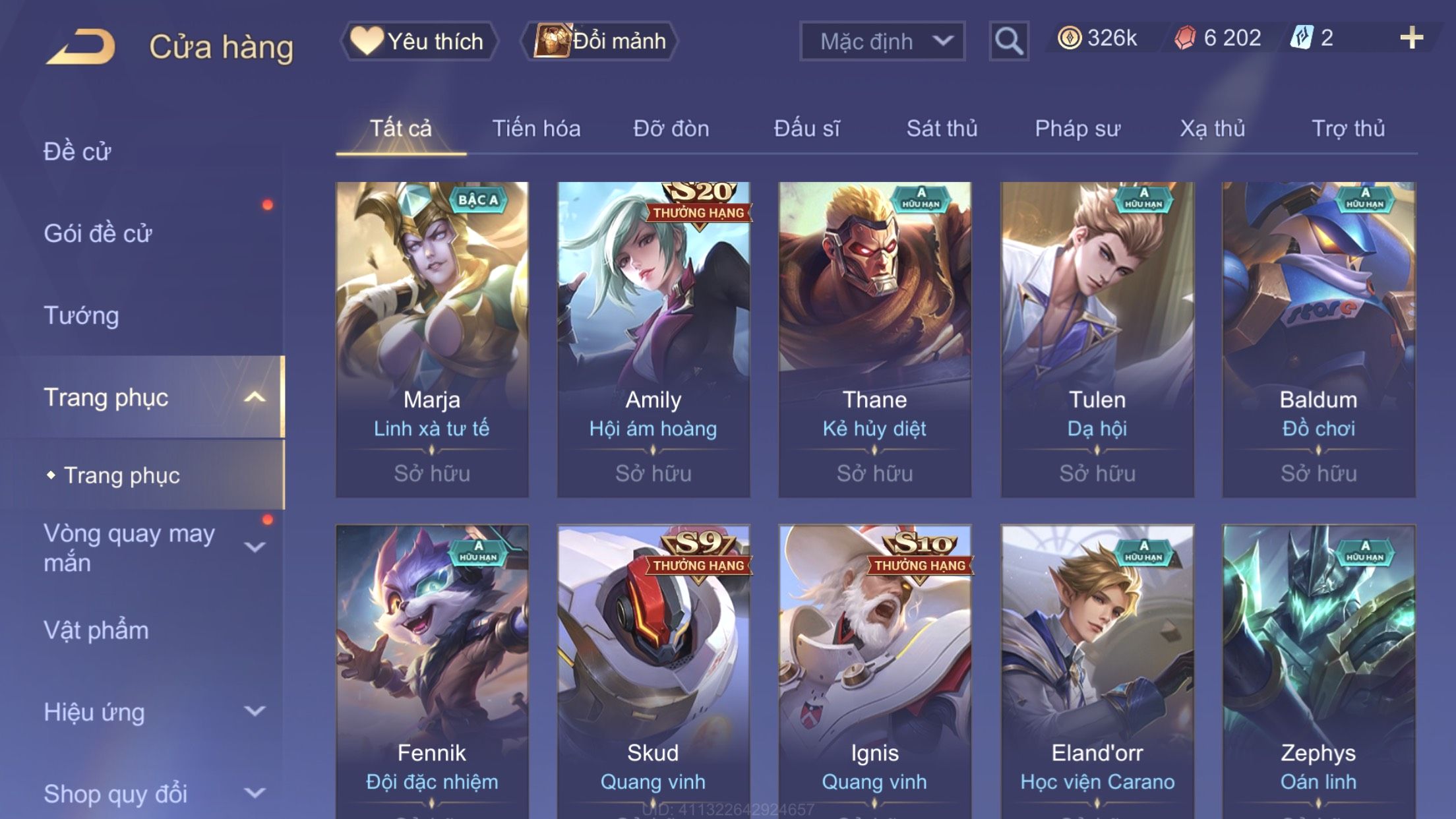Open the search magnifier icon
This screenshot has width=1456, height=819.
1009,41
